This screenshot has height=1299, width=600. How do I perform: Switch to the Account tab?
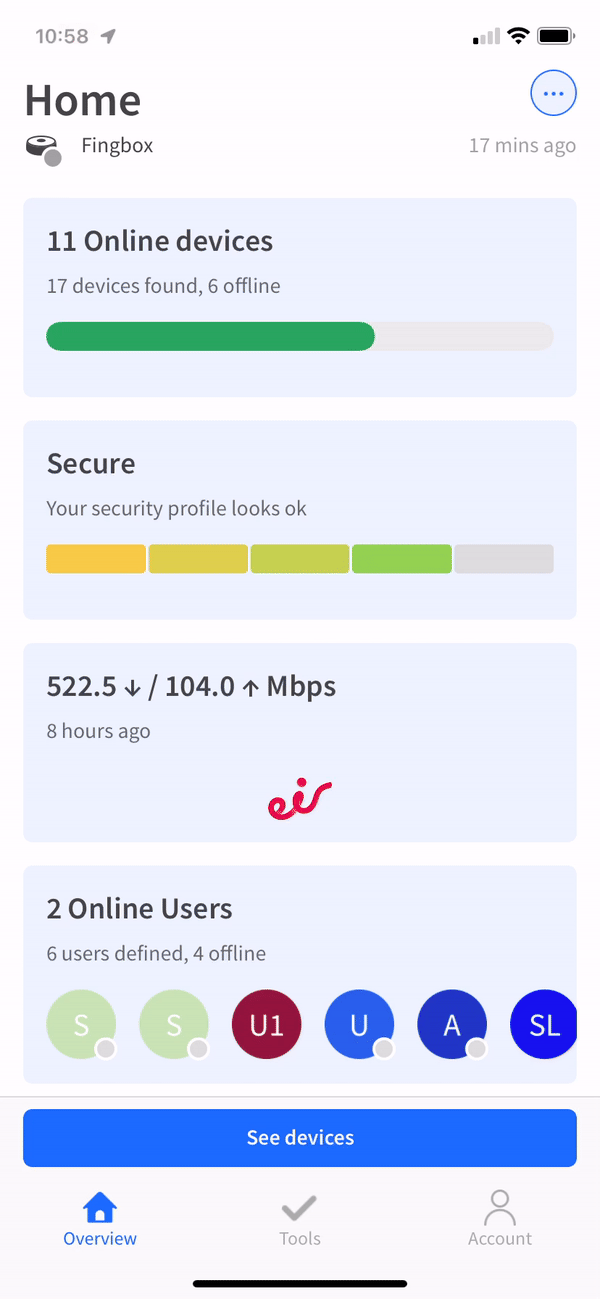point(499,1220)
